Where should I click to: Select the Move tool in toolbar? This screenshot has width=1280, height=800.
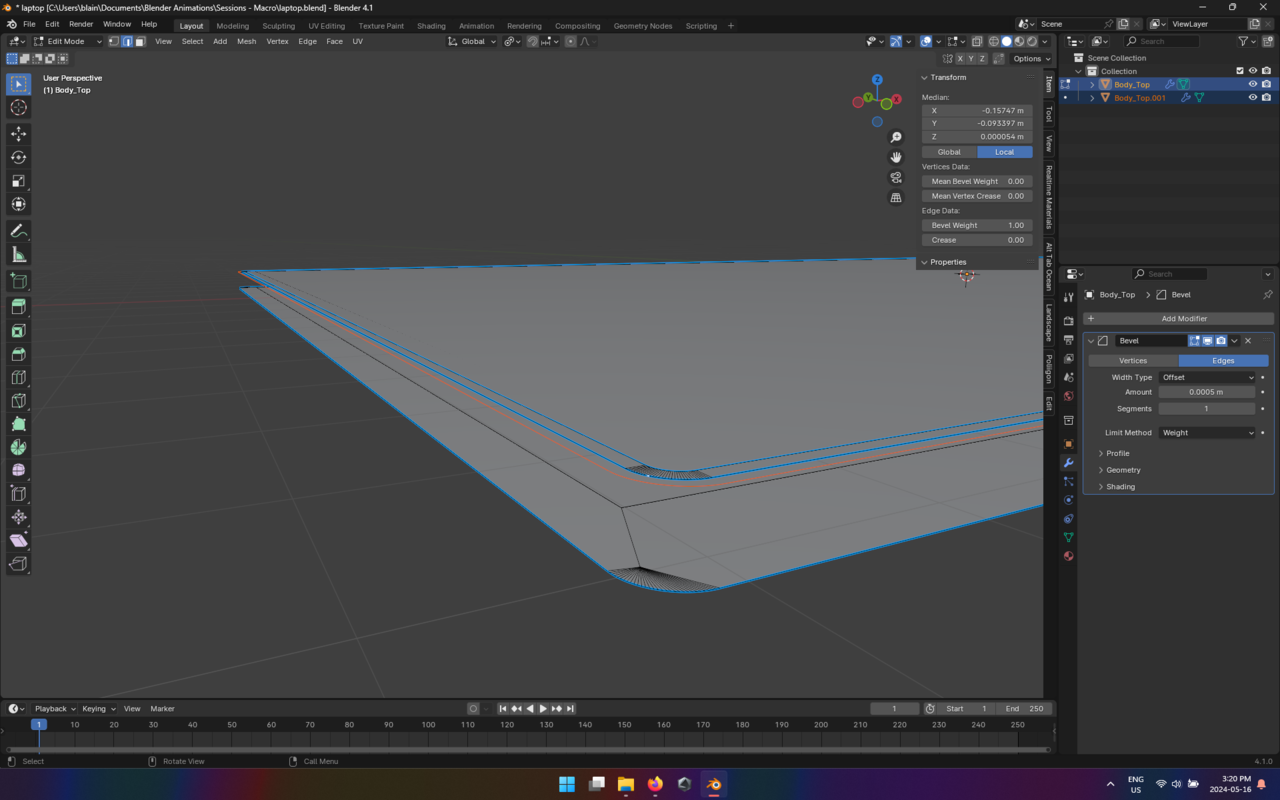[18, 134]
